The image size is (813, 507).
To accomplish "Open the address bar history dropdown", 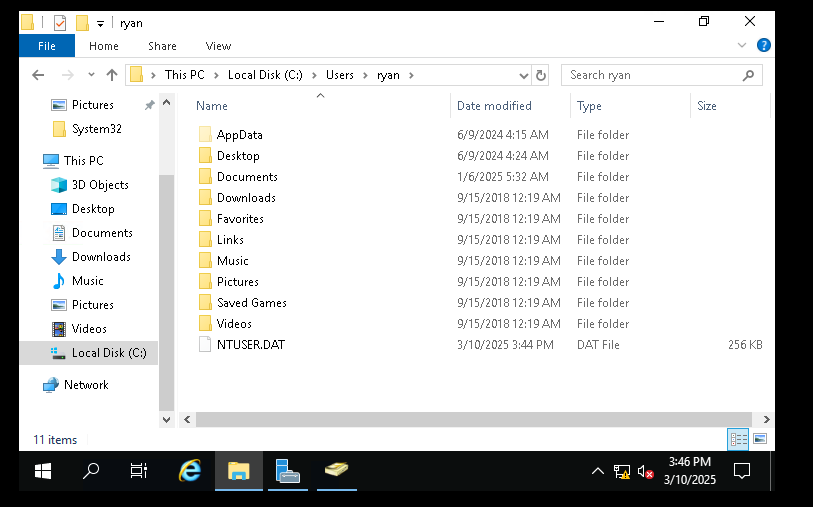I will point(524,75).
